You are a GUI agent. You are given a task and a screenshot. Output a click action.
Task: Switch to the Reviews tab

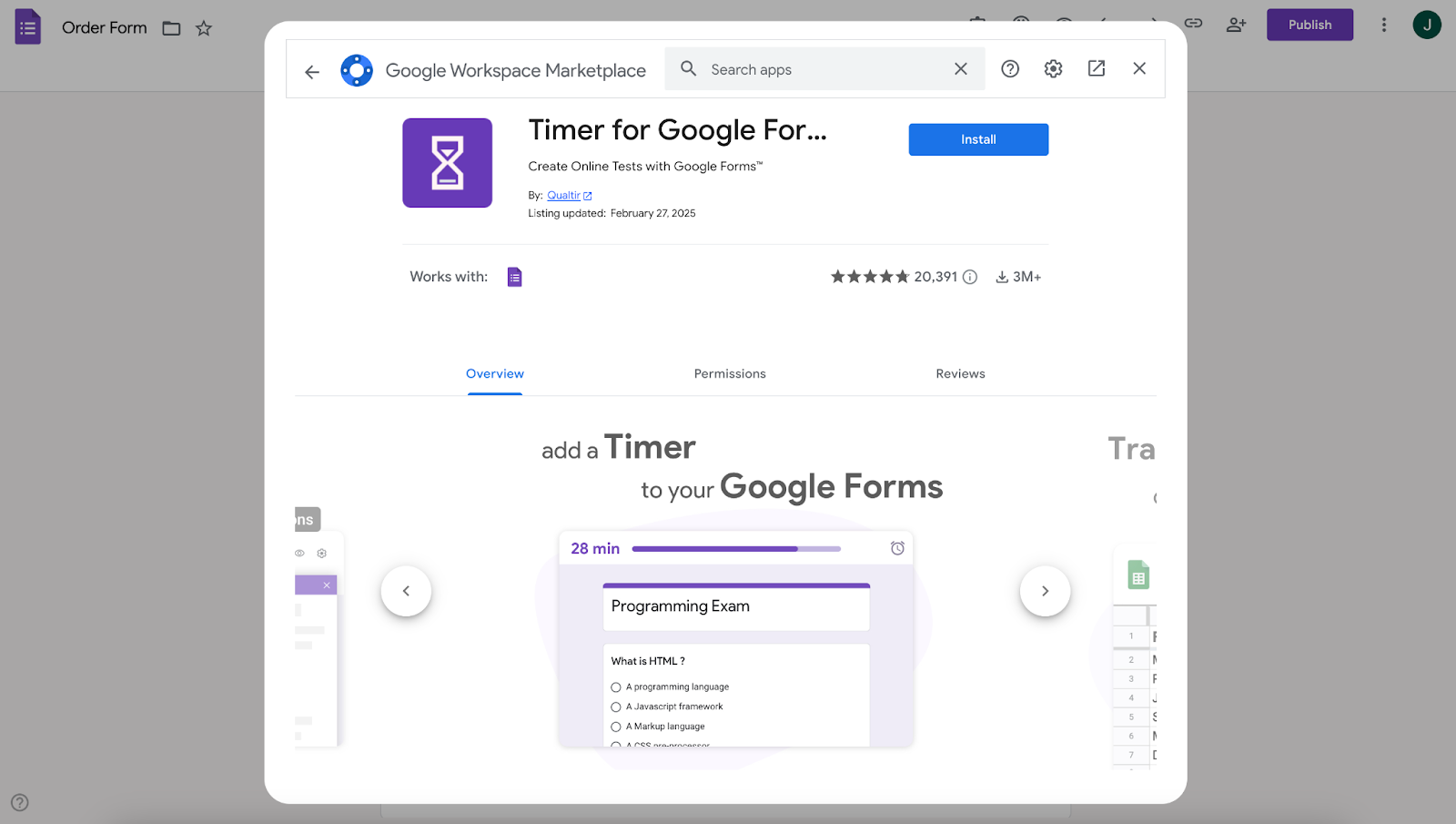point(961,374)
